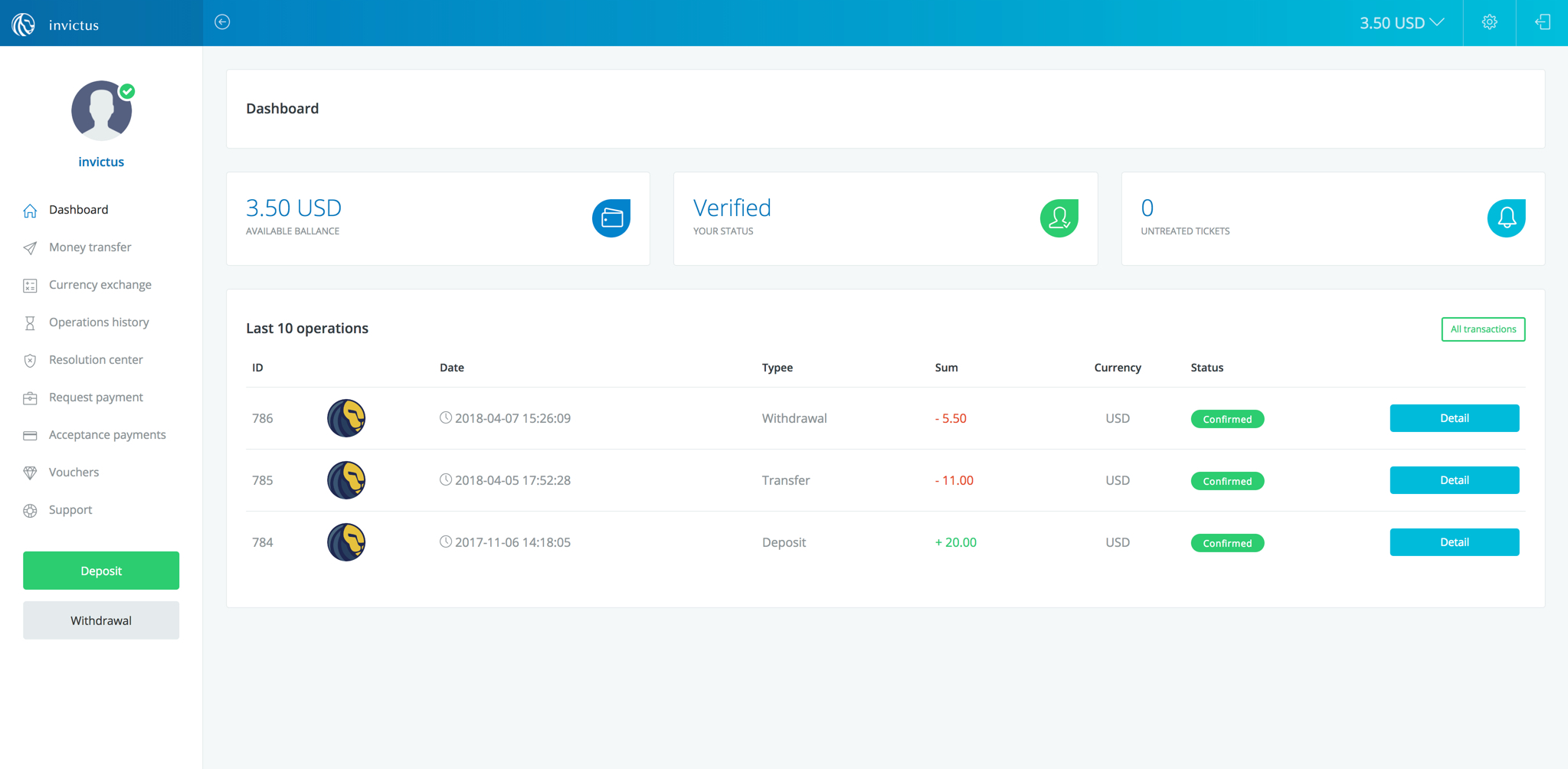Collapse sidebar using the back arrow icon
The image size is (1568, 769).
[222, 22]
